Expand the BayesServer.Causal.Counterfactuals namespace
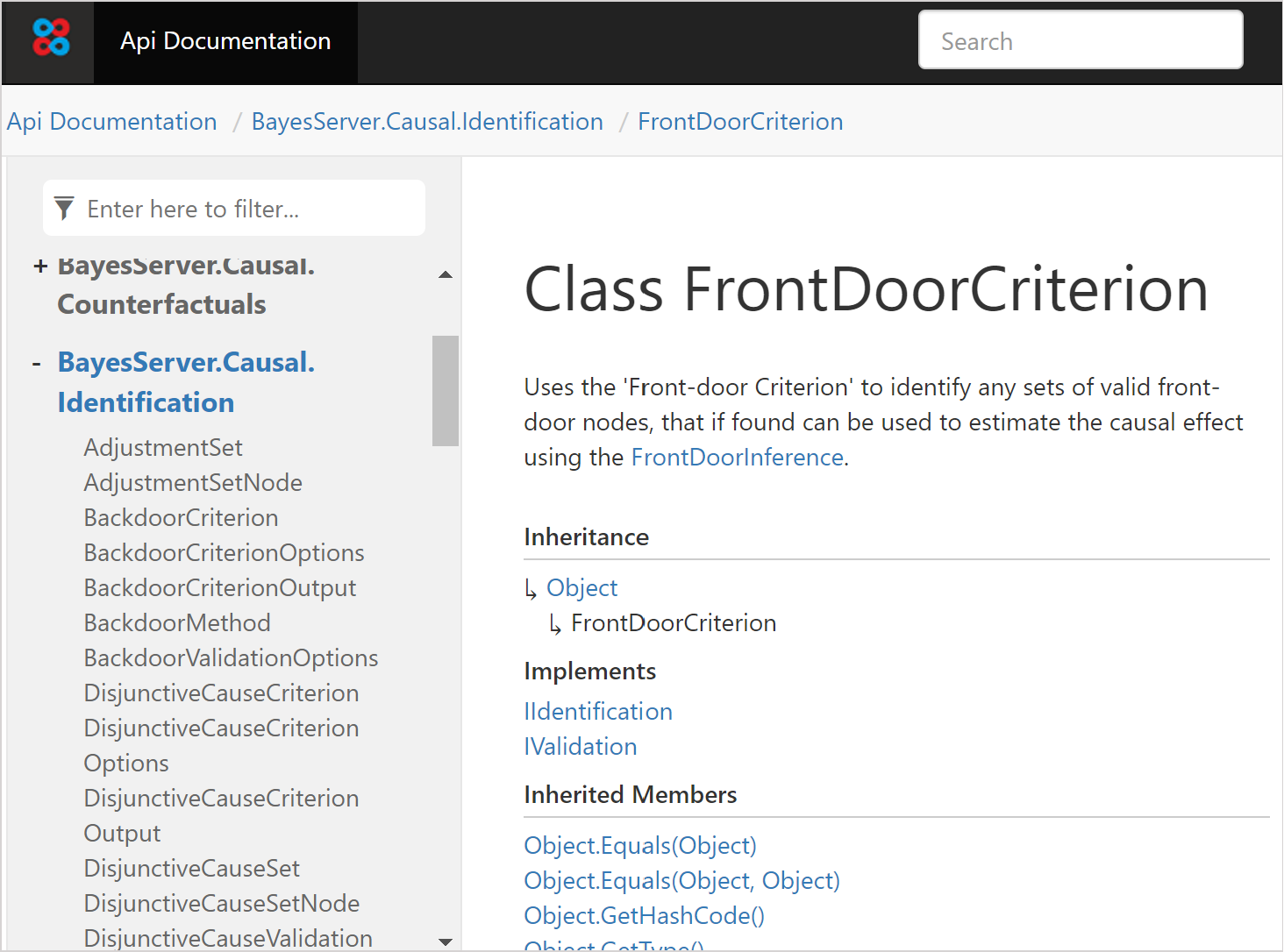This screenshot has width=1284, height=952. point(40,266)
